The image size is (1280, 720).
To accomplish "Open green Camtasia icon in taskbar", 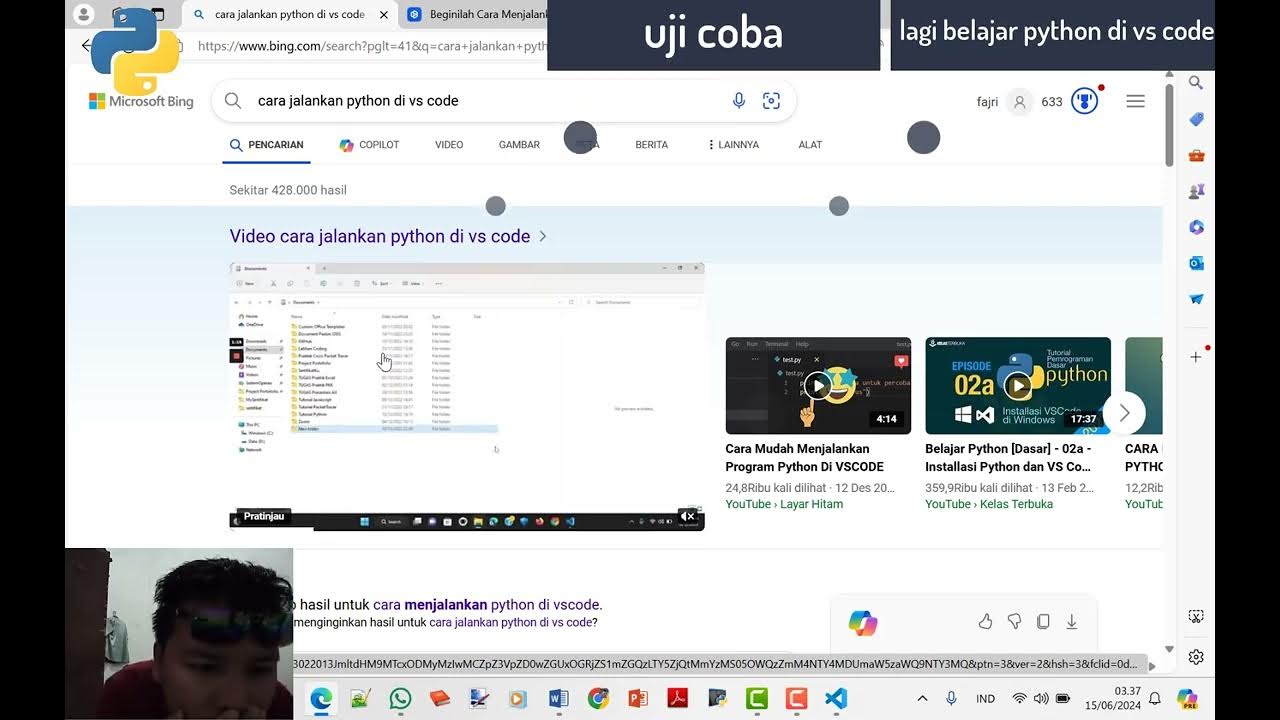I will pos(757,698).
